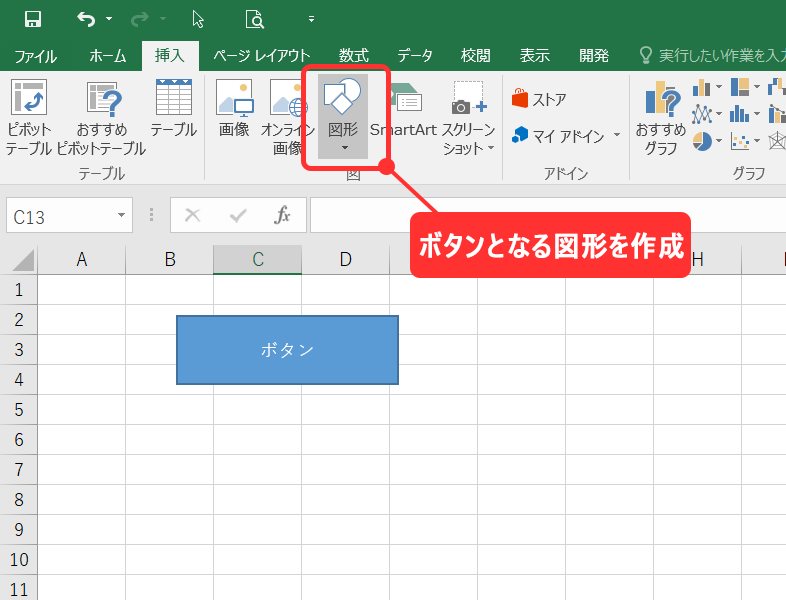The image size is (786, 600).
Task: Click the Insert Function fx button
Action: (x=283, y=215)
